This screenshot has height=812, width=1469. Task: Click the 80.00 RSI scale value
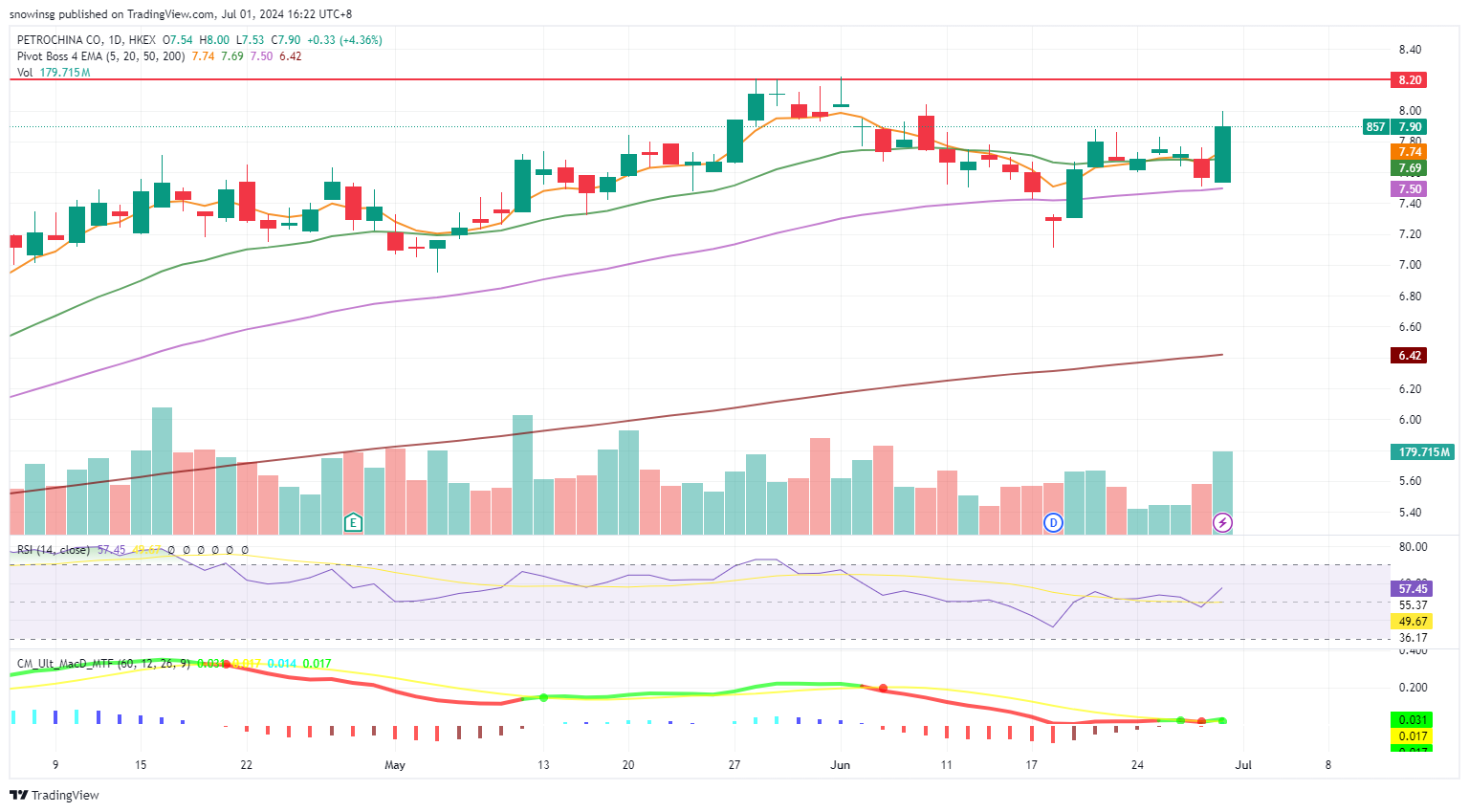[1413, 547]
